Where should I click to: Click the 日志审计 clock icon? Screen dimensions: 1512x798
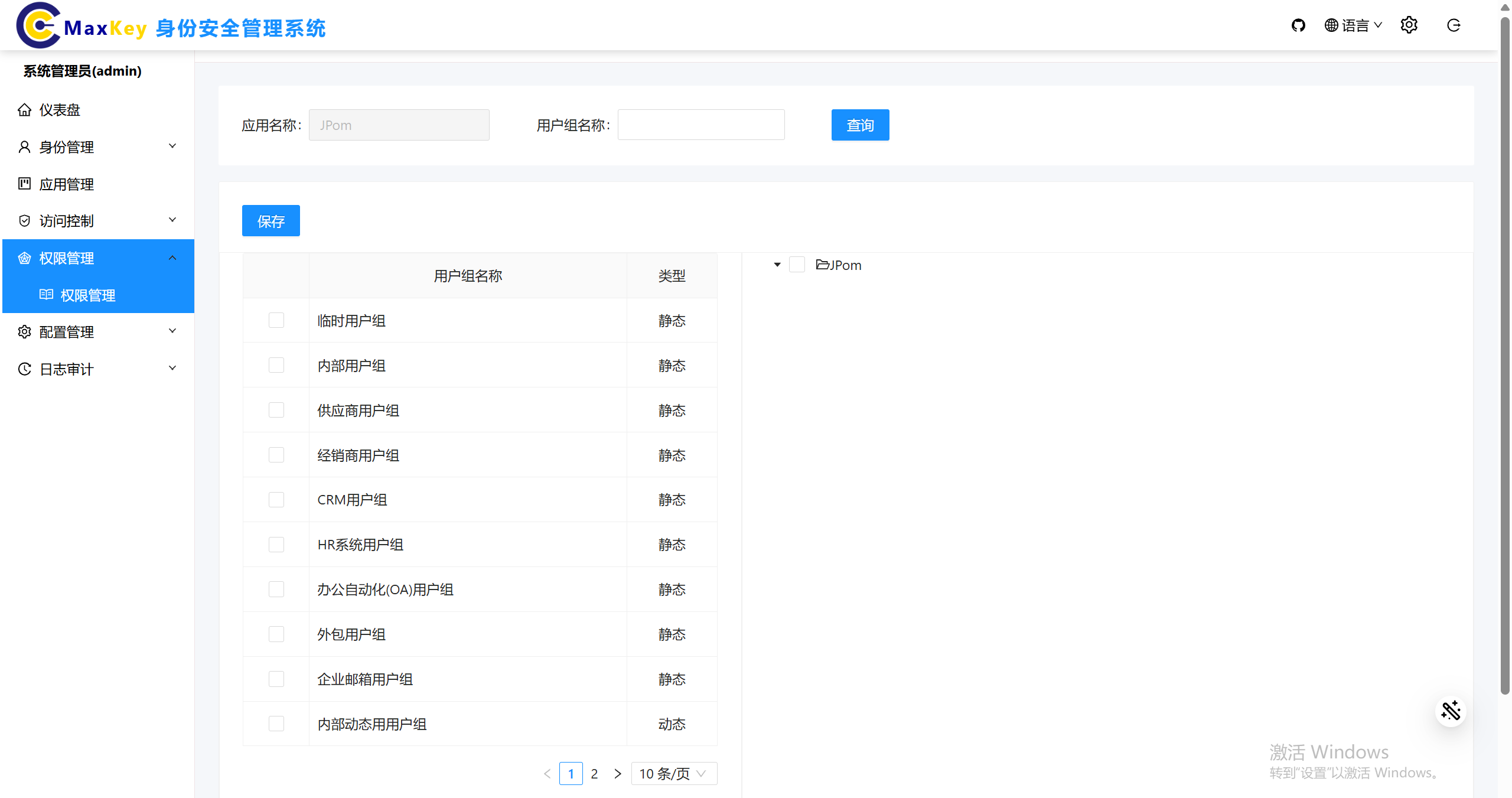(24, 369)
